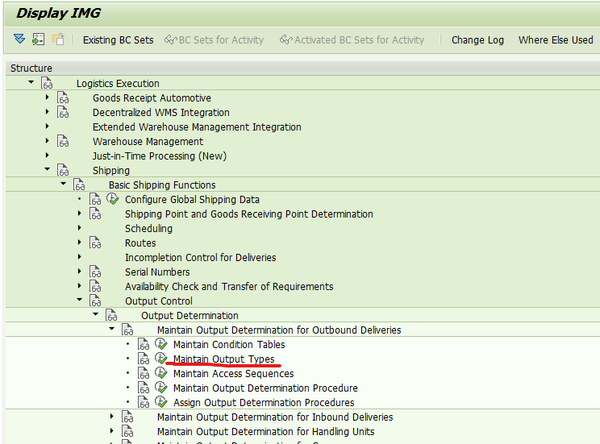Execute the Maintain Output Types activity icon
600x444 pixels.
(x=161, y=359)
